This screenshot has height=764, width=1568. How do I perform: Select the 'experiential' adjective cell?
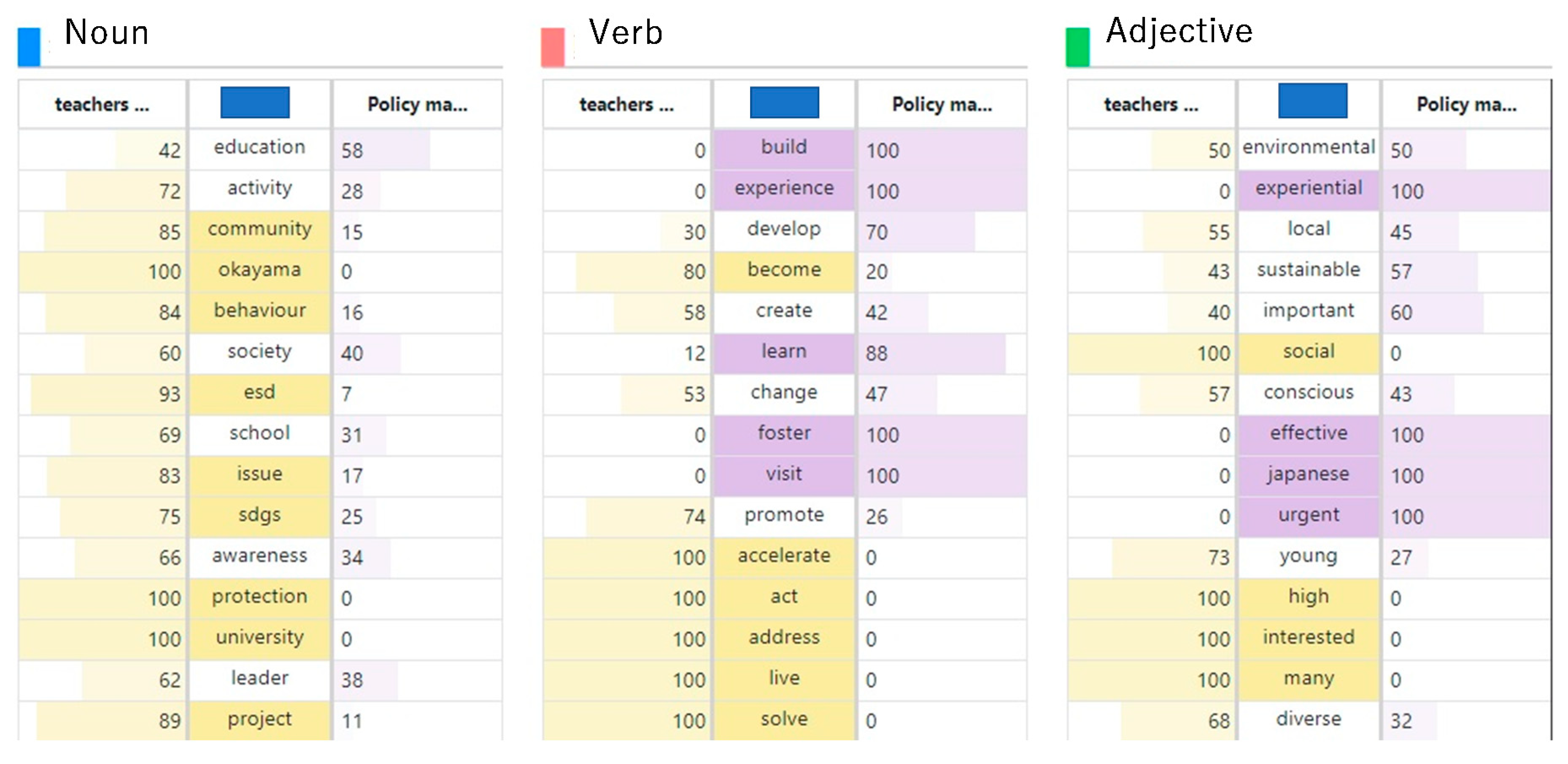1309,189
